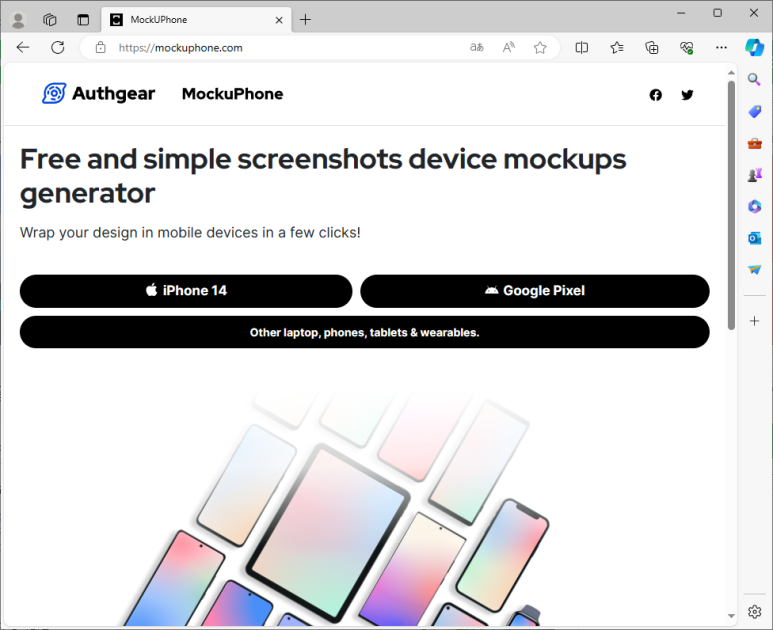
Task: Click the page vertical scrollbar thumb
Action: [x=731, y=205]
